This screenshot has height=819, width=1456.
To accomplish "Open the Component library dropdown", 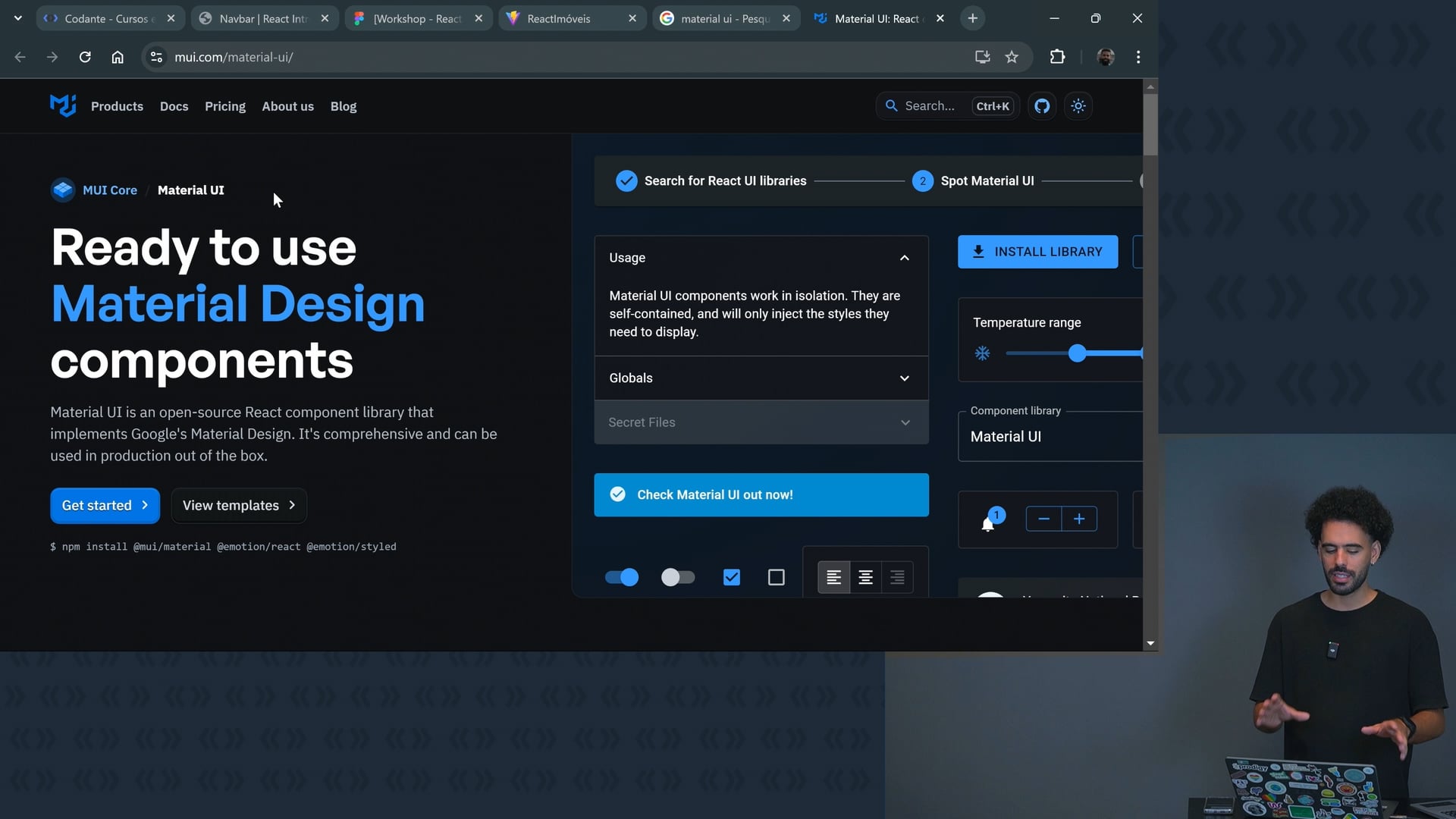I will click(x=1050, y=437).
